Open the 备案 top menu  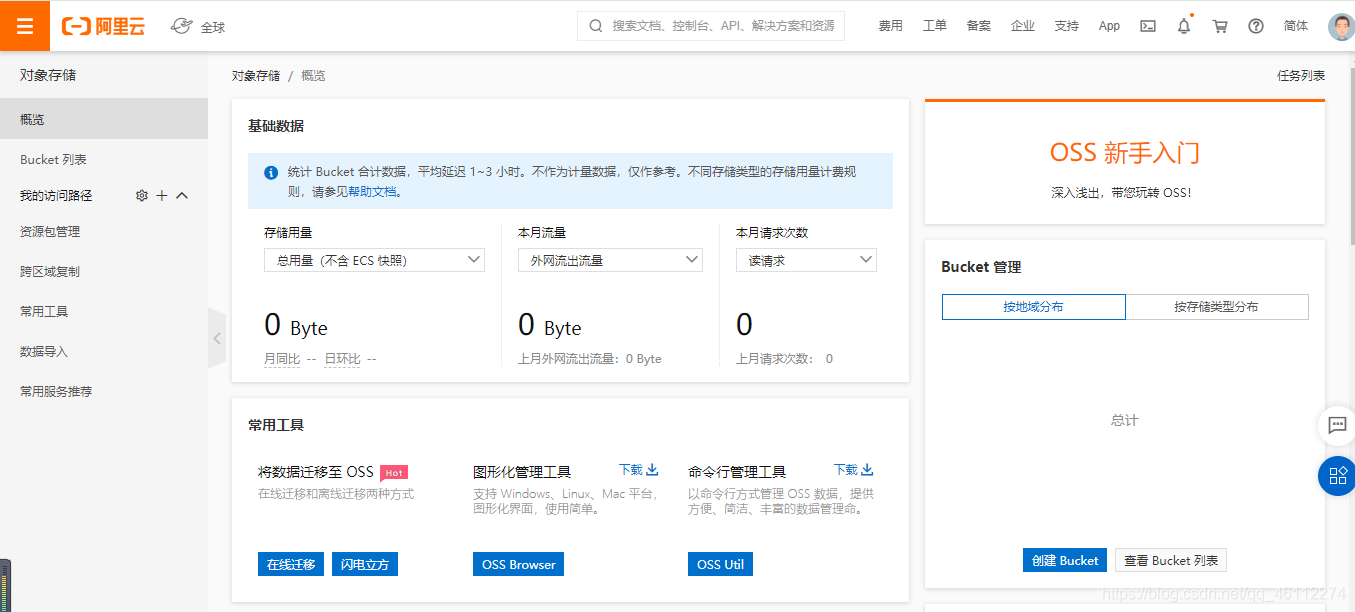click(978, 26)
